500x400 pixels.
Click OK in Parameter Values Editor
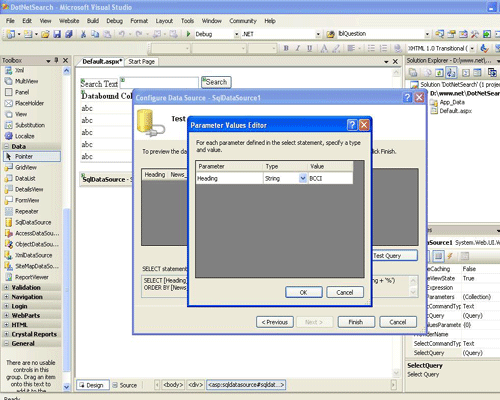coord(304,292)
